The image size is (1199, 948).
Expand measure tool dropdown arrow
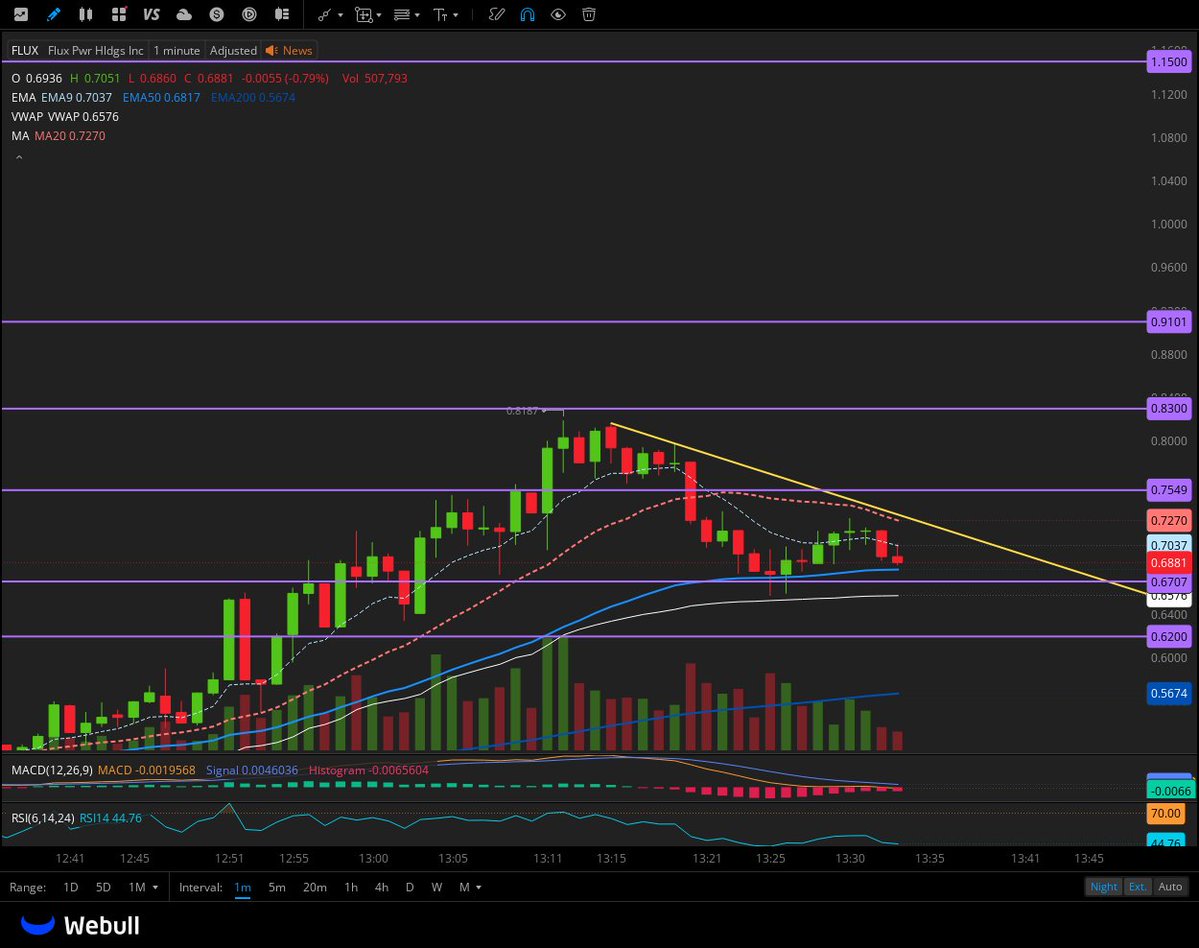point(379,15)
